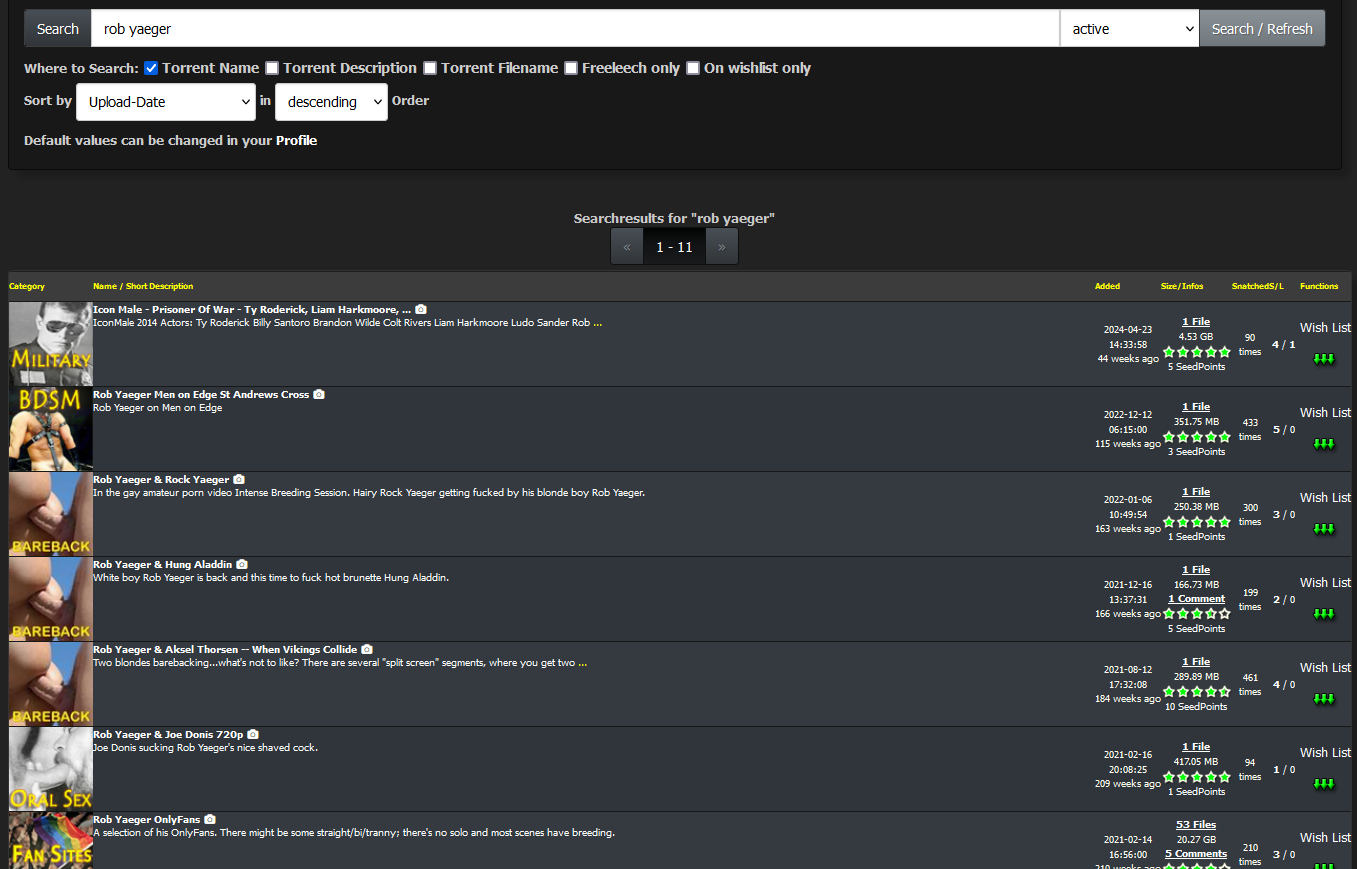
Task: Click the camera icon beside the Prisoner Of War title
Action: point(421,310)
